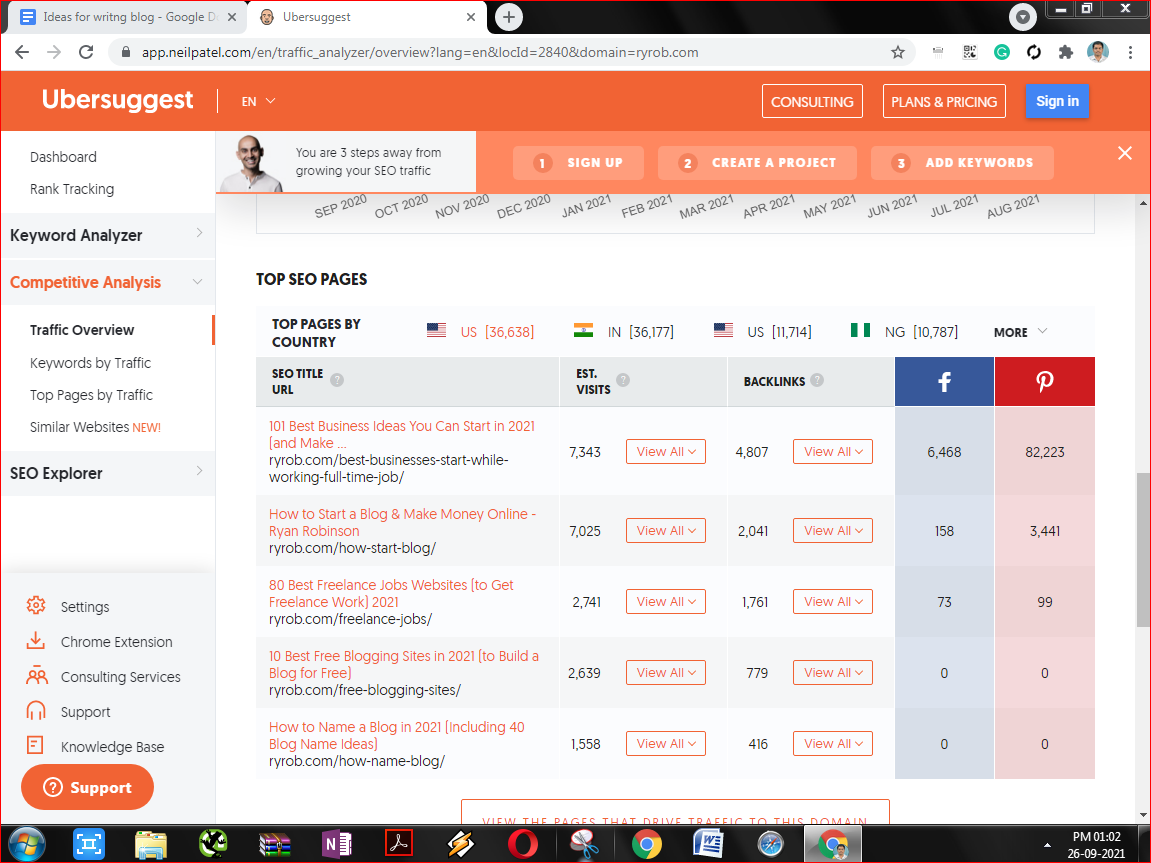Viewport: 1151px width, 863px height.
Task: Click the Est. Visits help question icon
Action: point(623,380)
